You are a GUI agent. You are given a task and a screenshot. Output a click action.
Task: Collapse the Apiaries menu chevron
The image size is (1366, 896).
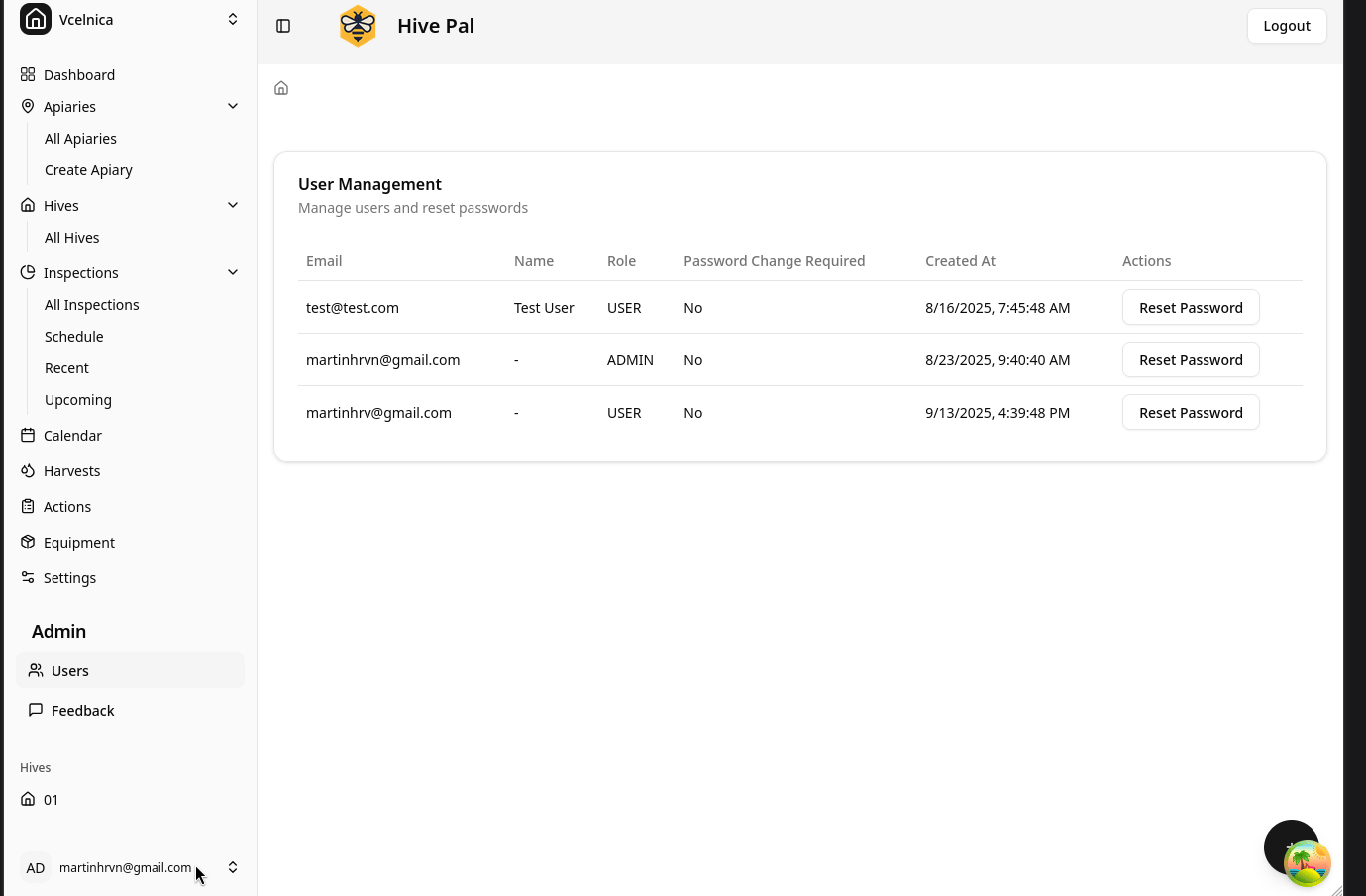tap(233, 107)
